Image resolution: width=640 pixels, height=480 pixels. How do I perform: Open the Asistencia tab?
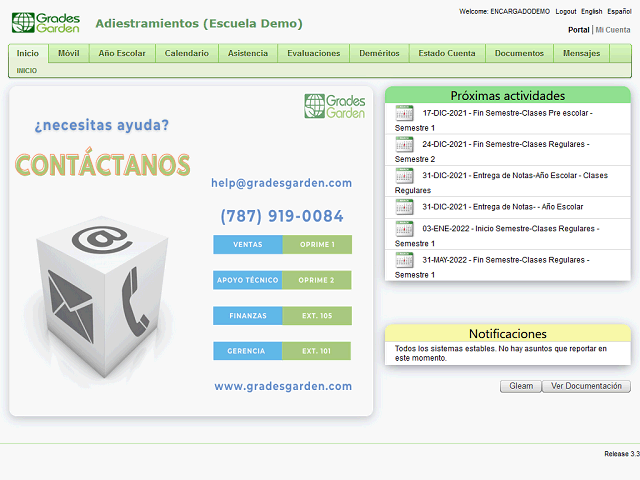coord(248,53)
